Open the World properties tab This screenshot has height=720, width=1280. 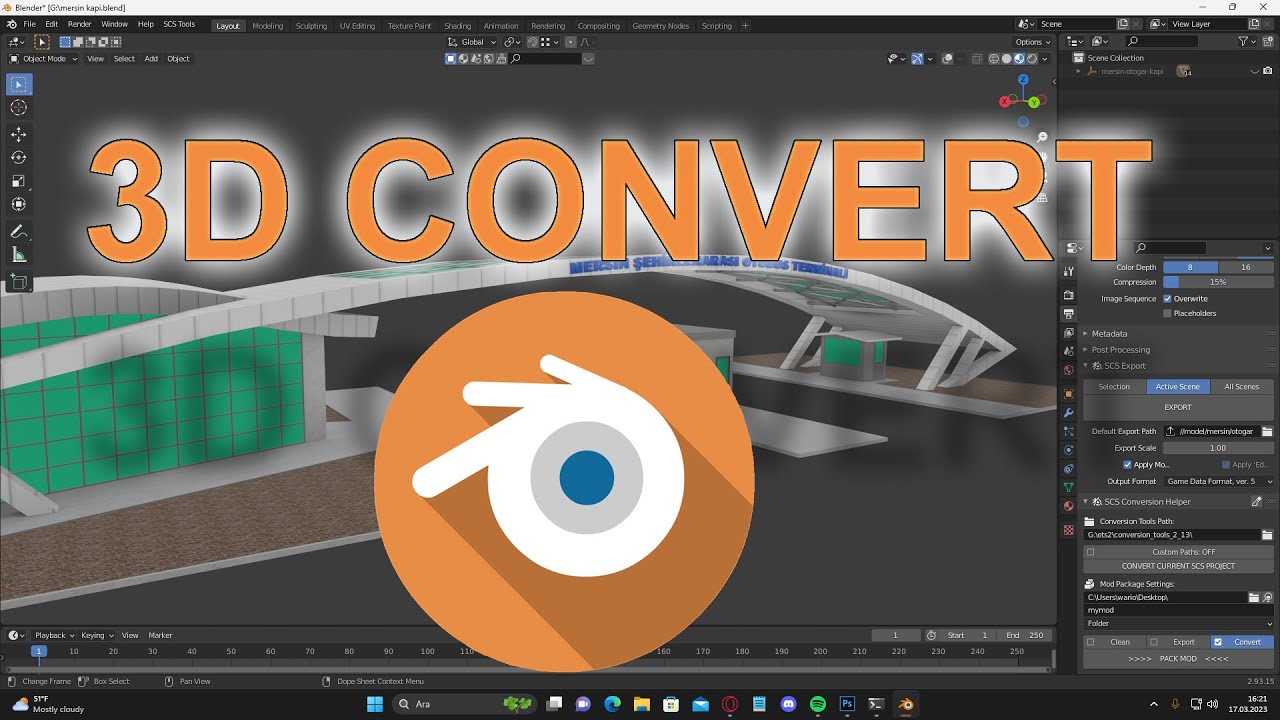[1069, 371]
